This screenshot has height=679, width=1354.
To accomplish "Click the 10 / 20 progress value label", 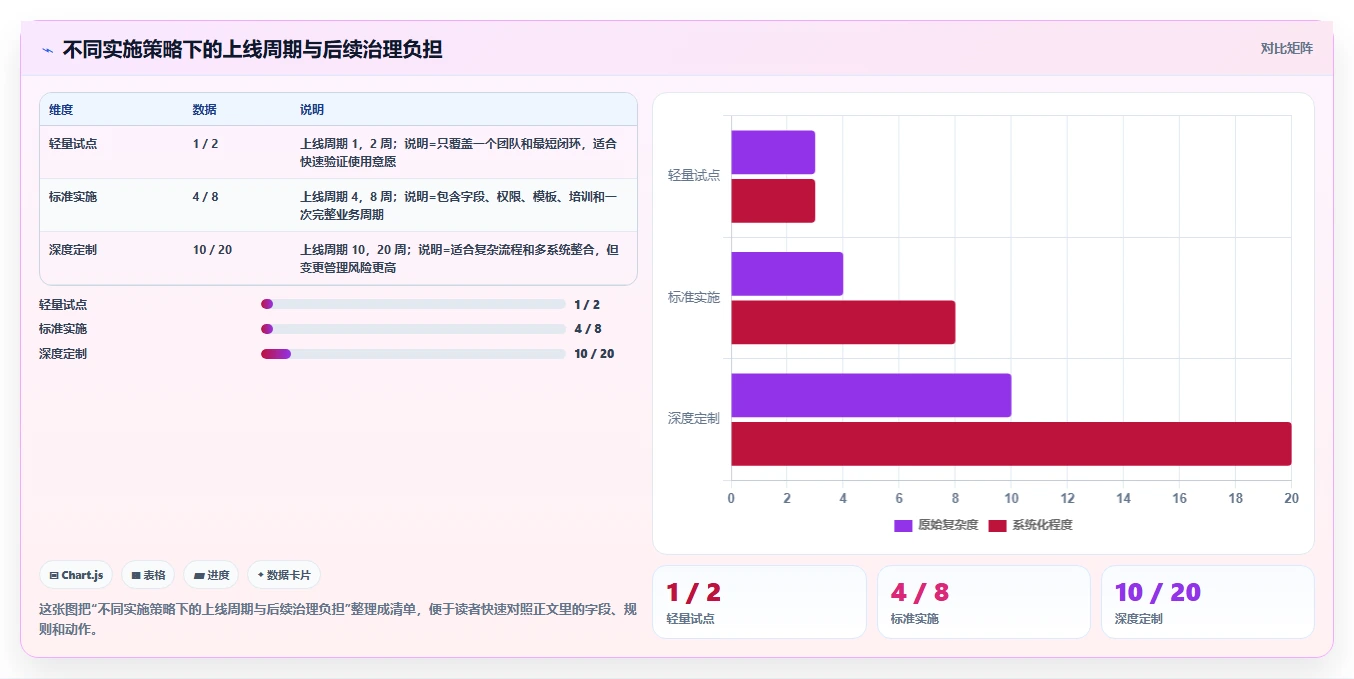I will click(594, 354).
